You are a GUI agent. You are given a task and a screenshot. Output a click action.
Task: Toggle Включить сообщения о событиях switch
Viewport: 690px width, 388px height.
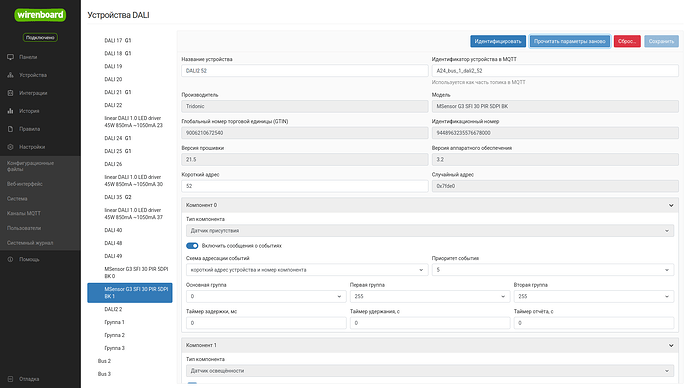pos(192,246)
